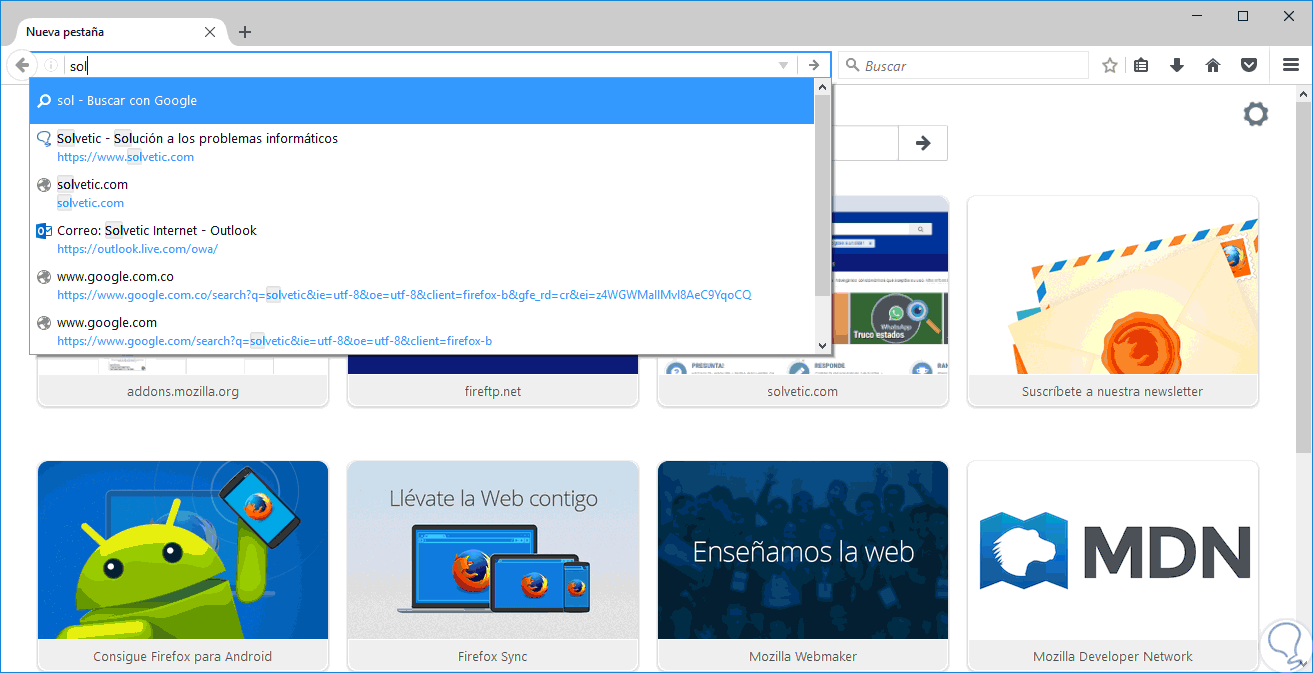The image size is (1313, 673).
Task: Click https://www.solvetic.com URL text
Action: pyautogui.click(x=125, y=157)
